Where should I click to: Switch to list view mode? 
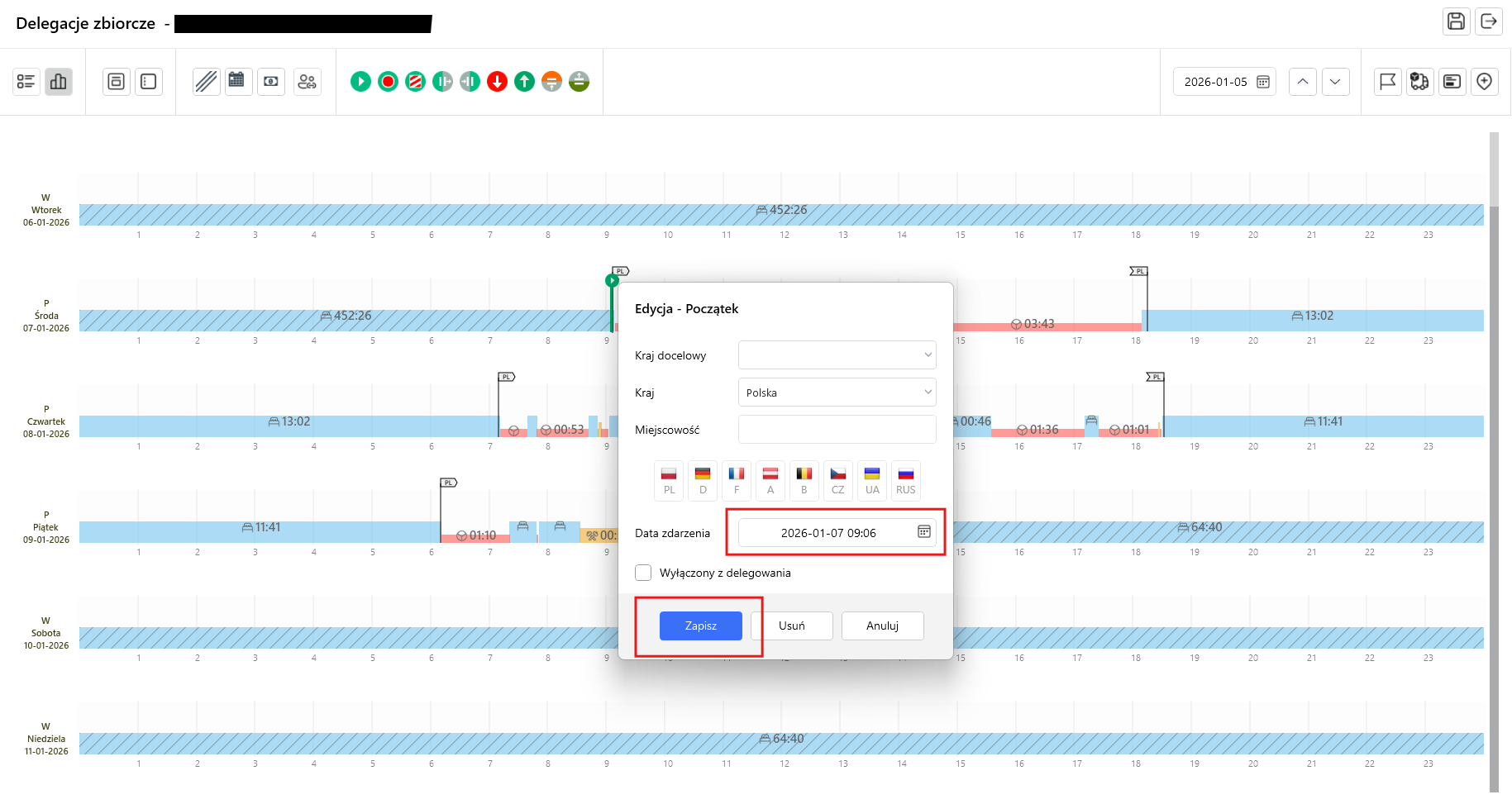tap(26, 81)
